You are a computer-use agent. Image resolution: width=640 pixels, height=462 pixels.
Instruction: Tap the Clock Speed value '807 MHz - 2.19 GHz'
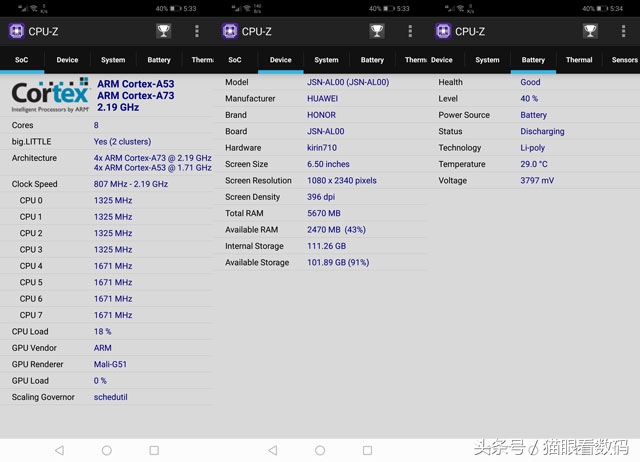(x=131, y=184)
